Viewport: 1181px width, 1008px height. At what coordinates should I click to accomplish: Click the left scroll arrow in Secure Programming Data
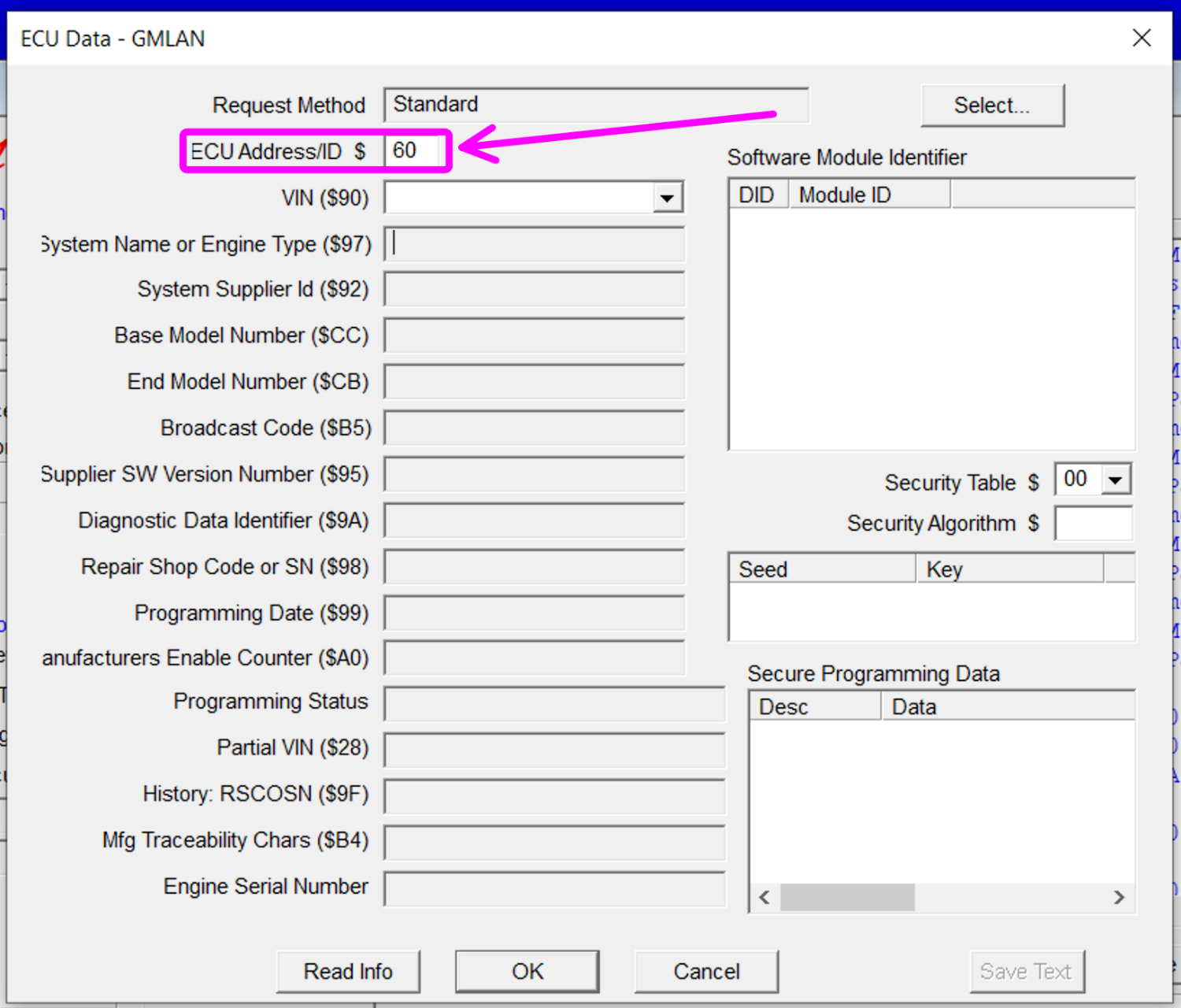765,897
